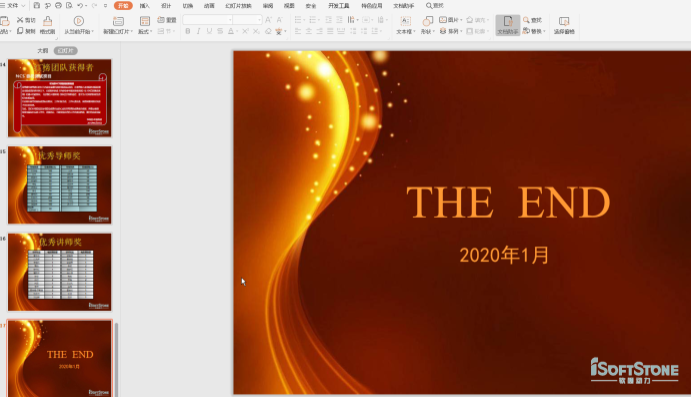Expand the font name dropdown box
The width and height of the screenshot is (691, 397).
(208, 20)
